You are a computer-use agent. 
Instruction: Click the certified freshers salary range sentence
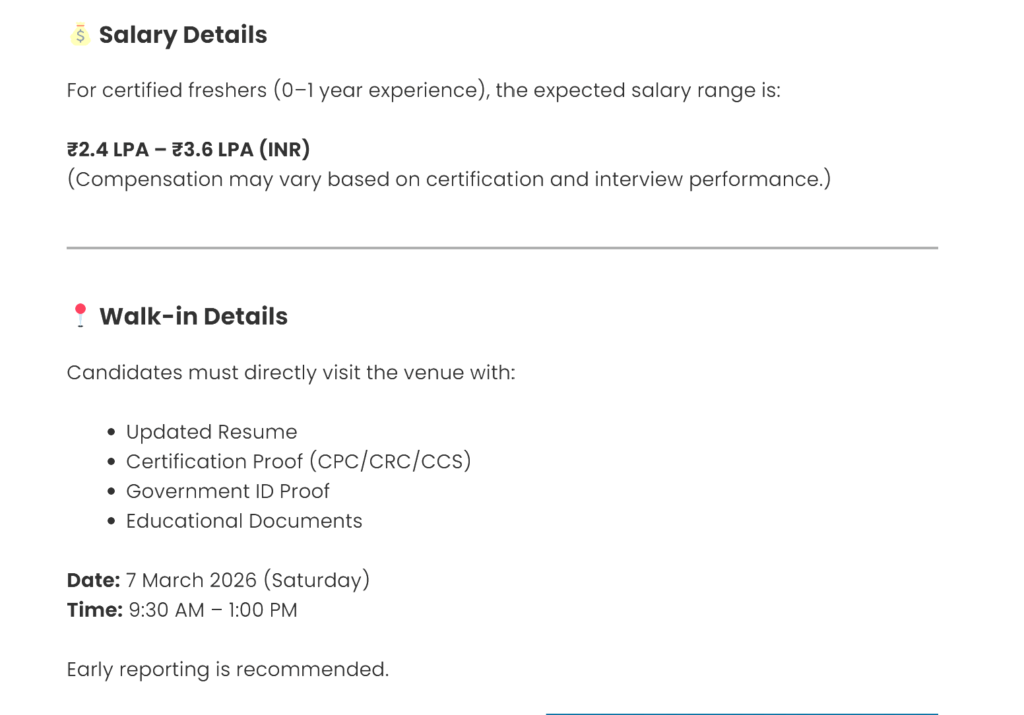point(423,90)
